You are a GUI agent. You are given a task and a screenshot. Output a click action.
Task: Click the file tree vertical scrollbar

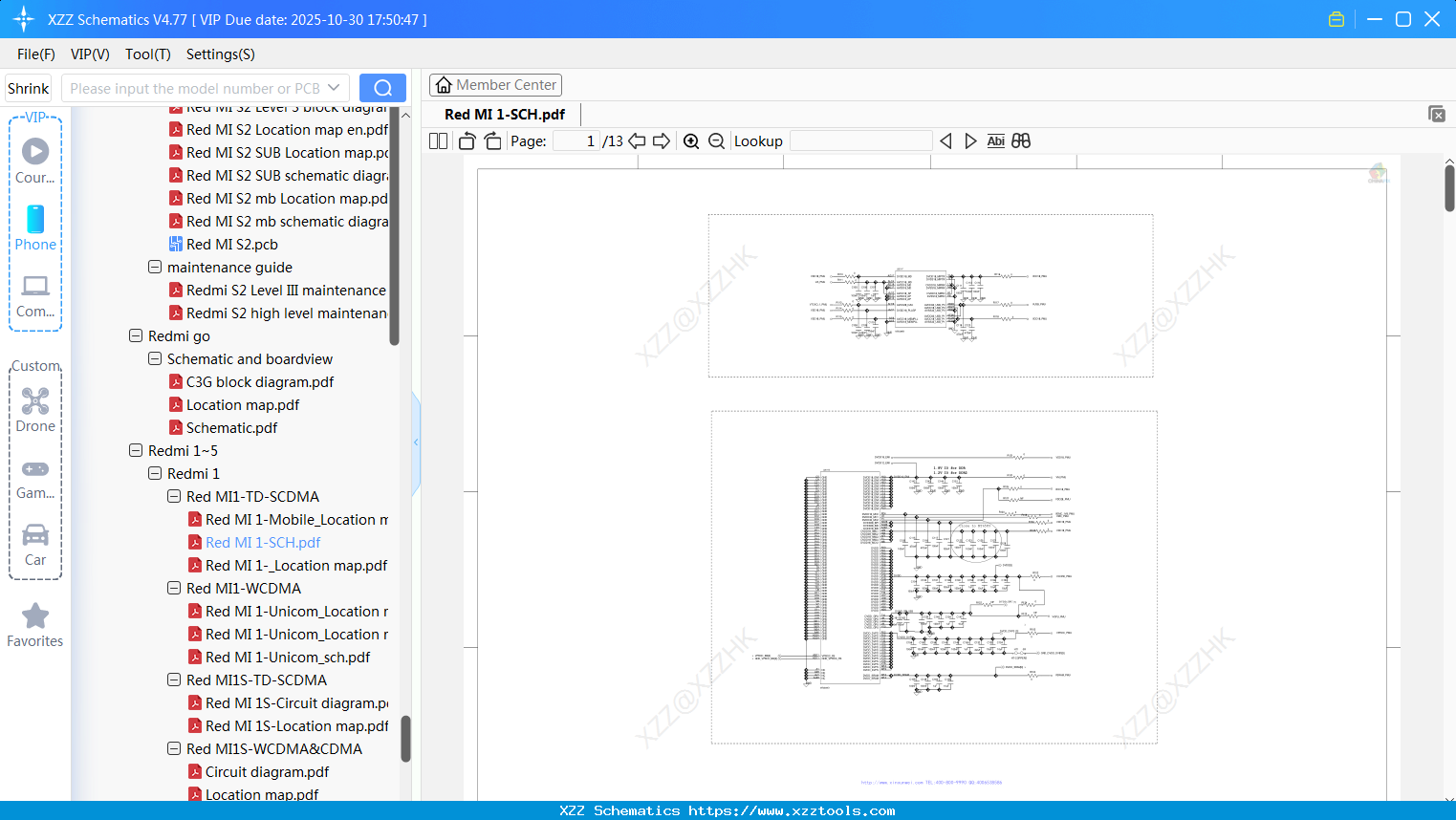[405, 739]
